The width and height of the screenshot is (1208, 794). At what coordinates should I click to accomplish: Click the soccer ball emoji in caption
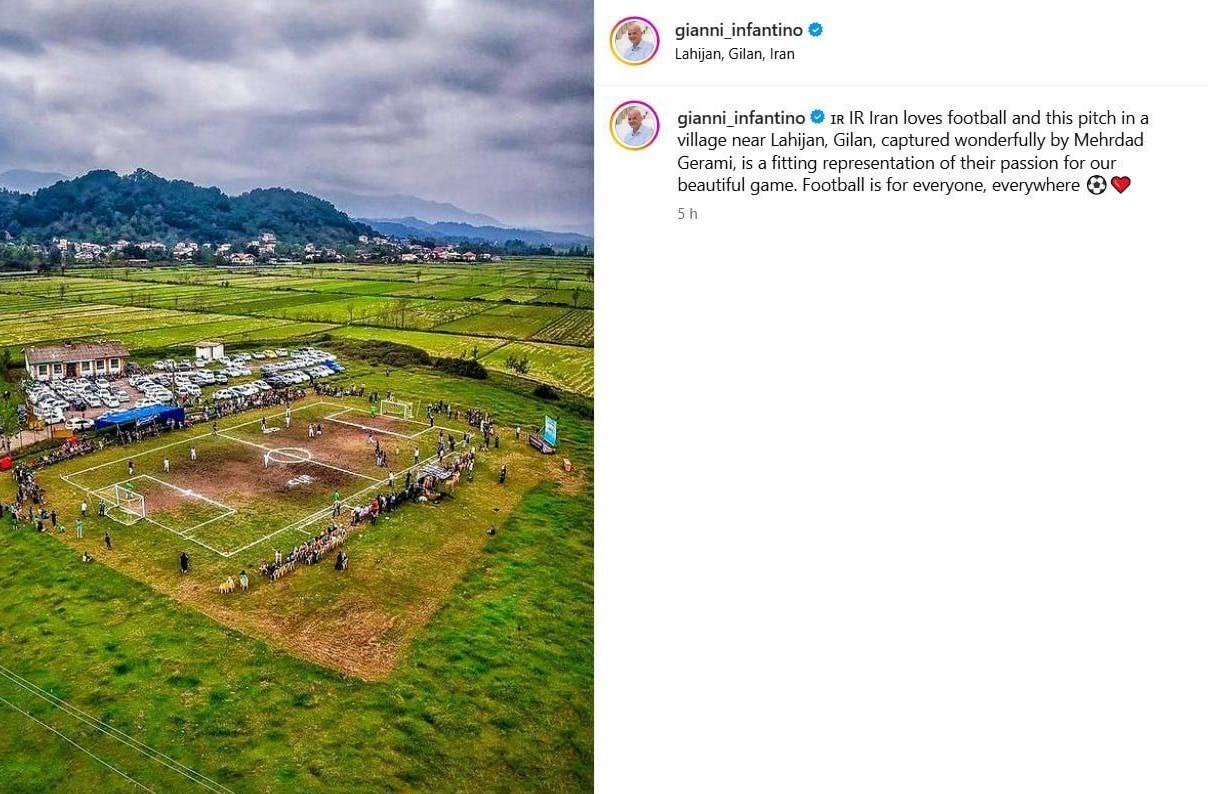[1096, 185]
